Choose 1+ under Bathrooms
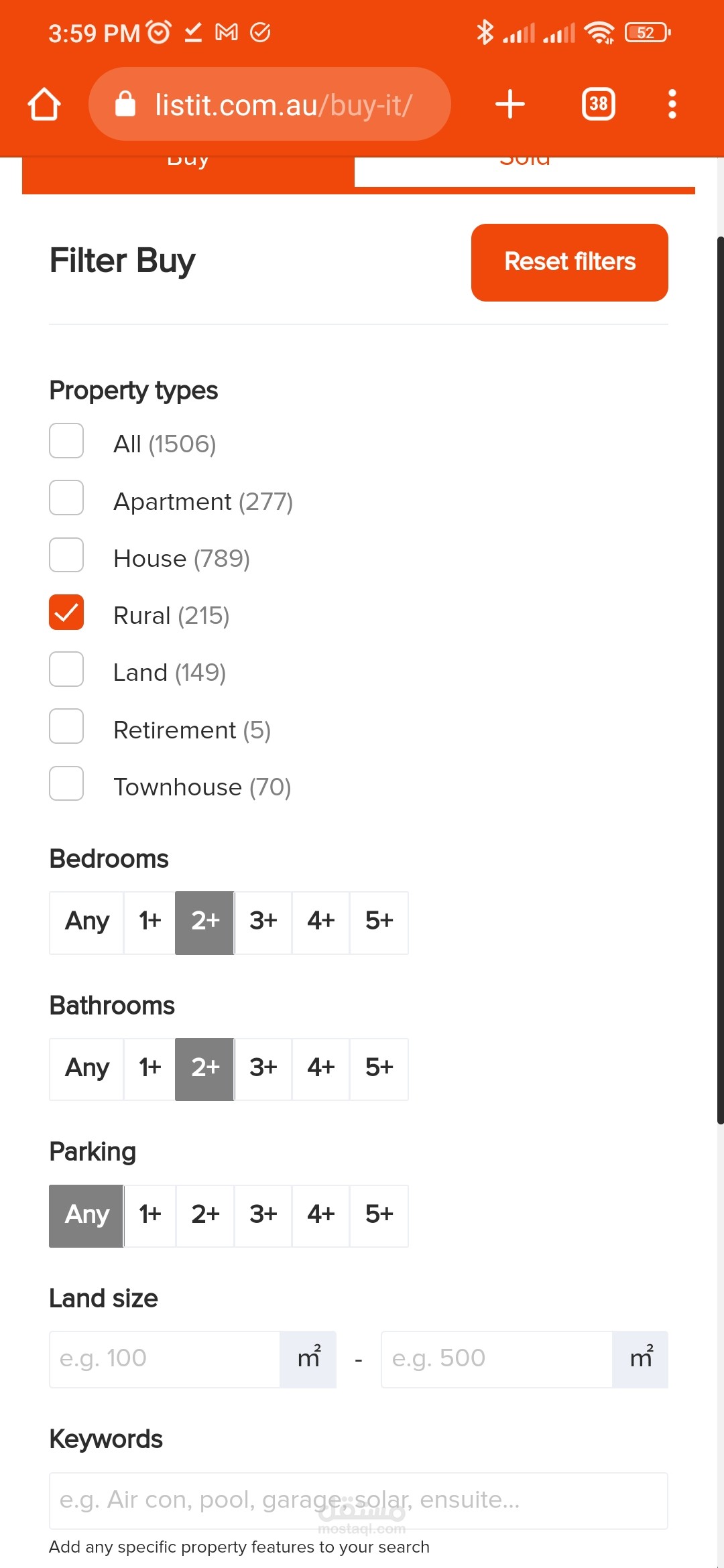Image resolution: width=724 pixels, height=1568 pixels. tap(149, 1069)
